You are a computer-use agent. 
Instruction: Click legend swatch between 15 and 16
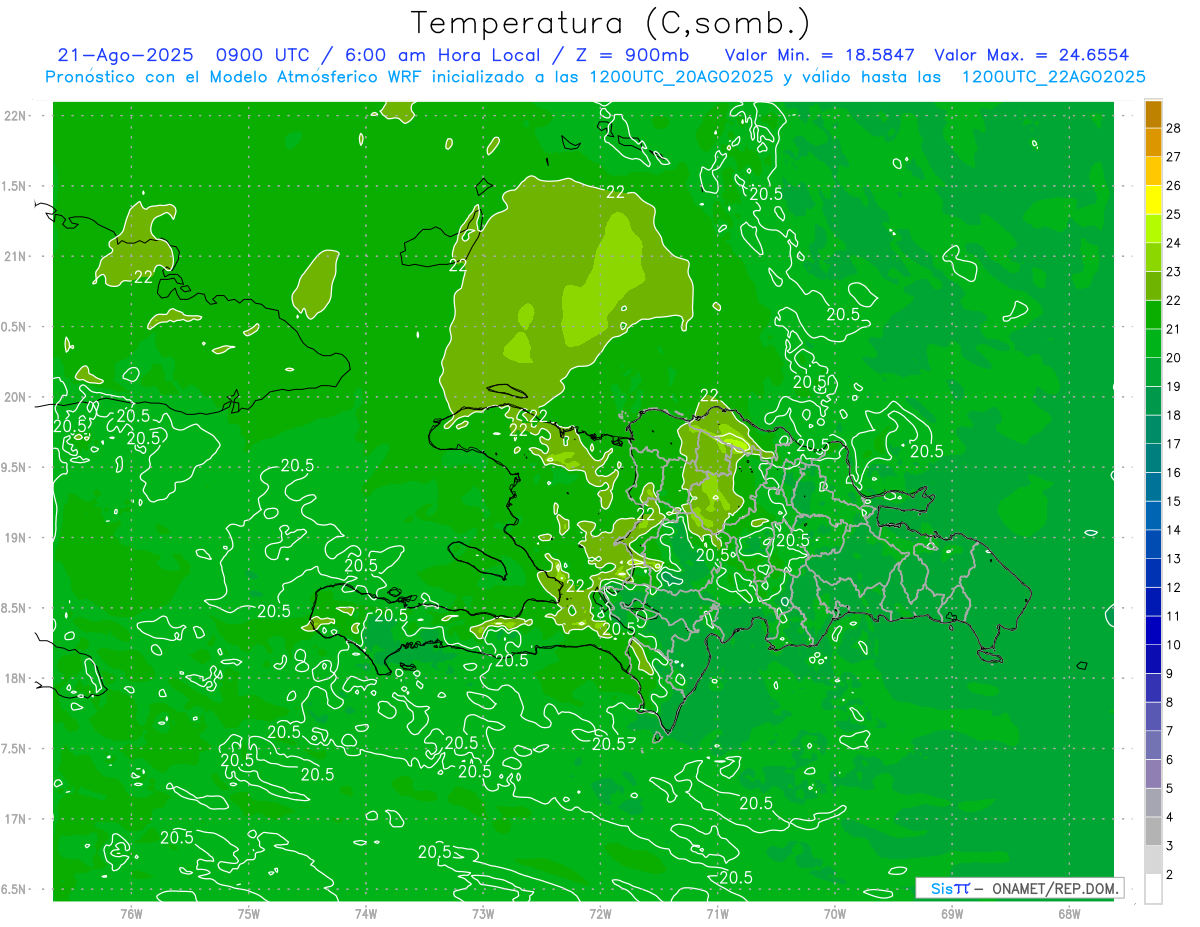coord(1153,487)
